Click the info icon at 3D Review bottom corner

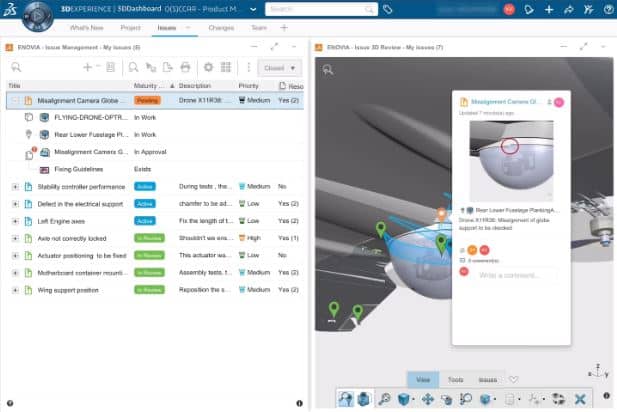[606, 395]
